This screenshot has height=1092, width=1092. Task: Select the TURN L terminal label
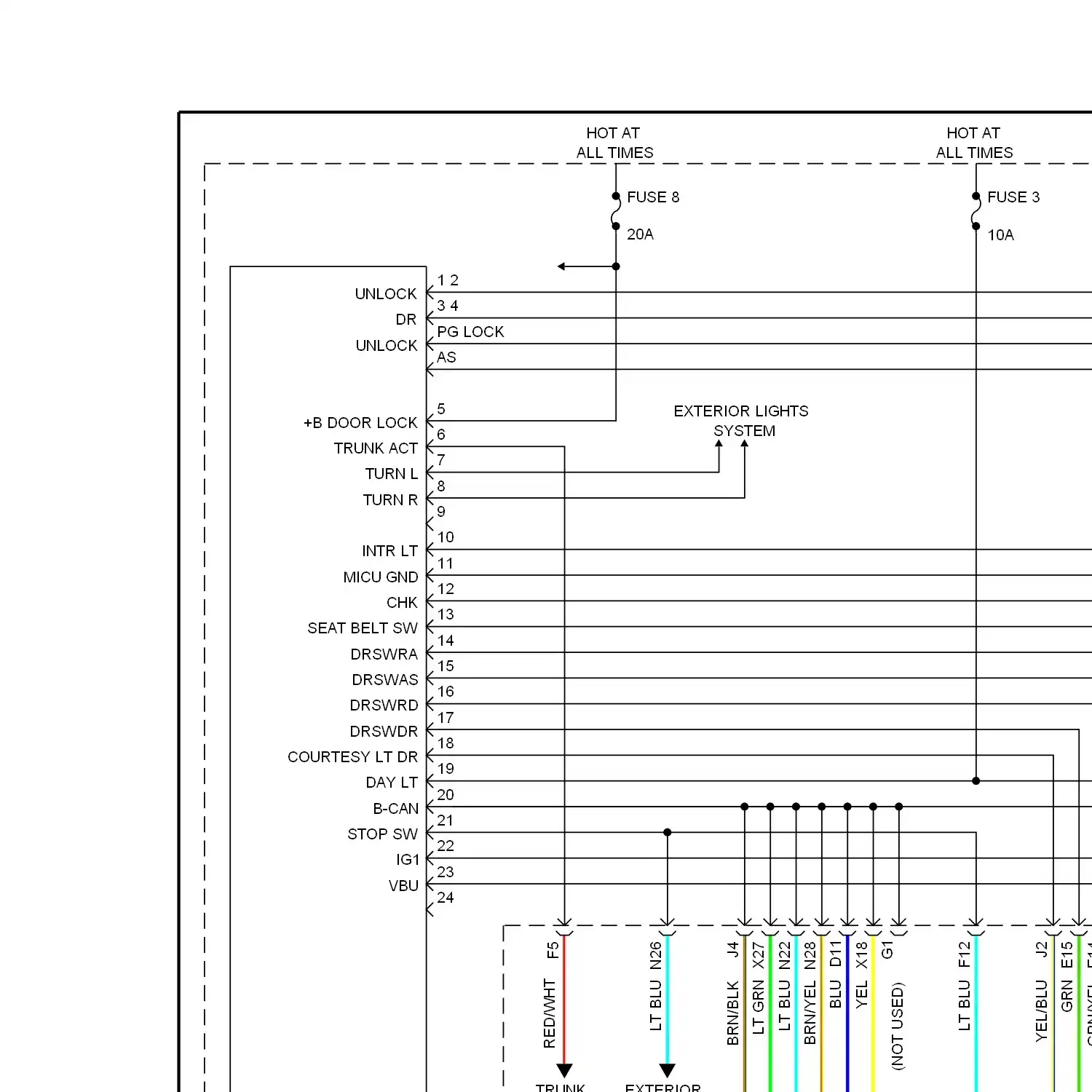pyautogui.click(x=391, y=474)
